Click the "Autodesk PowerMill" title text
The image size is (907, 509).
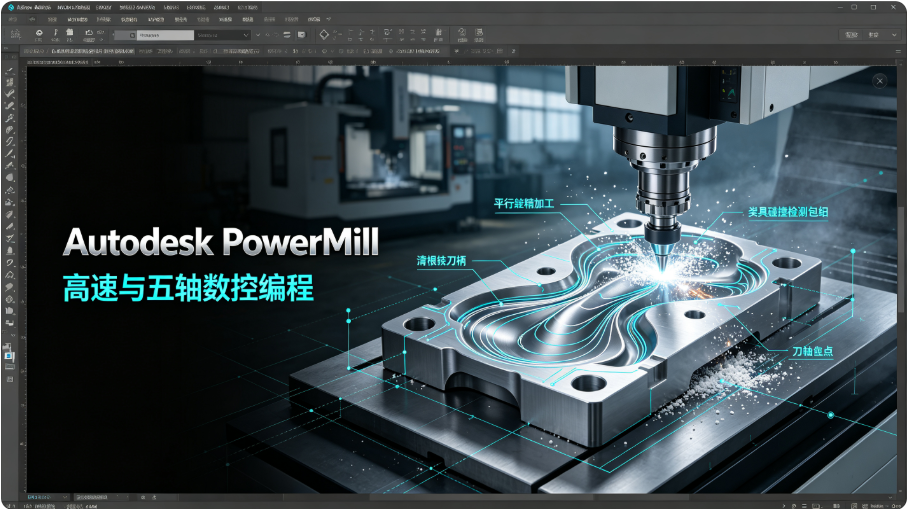(221, 242)
